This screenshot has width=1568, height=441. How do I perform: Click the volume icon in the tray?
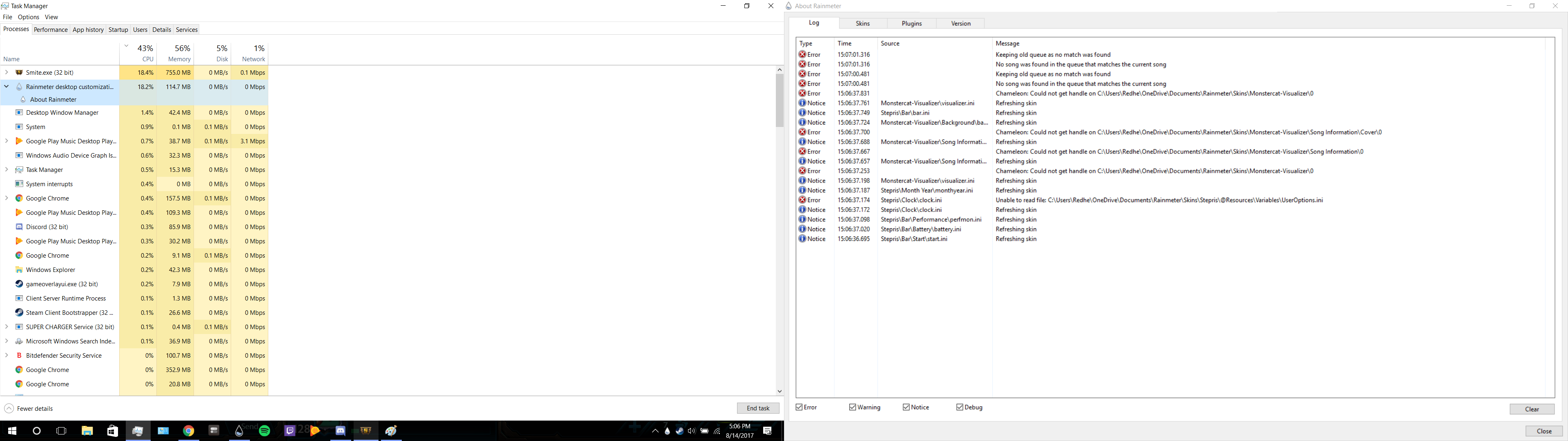[x=692, y=431]
